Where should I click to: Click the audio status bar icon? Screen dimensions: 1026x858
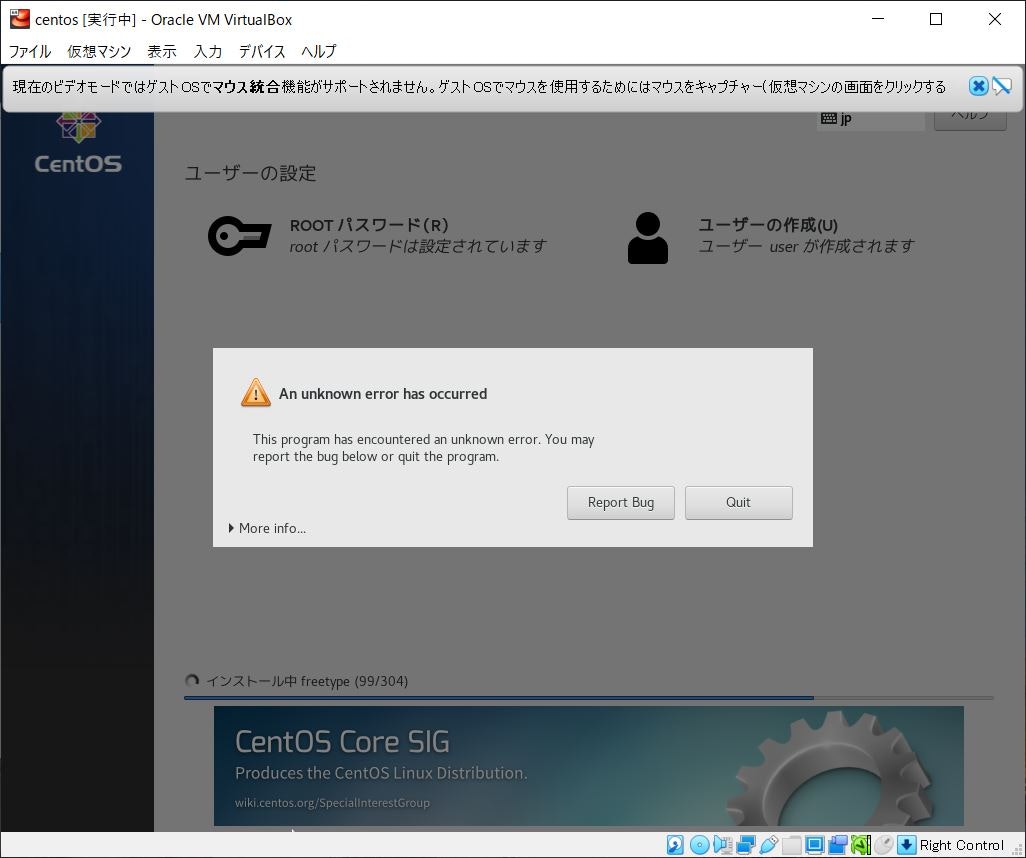[x=723, y=845]
